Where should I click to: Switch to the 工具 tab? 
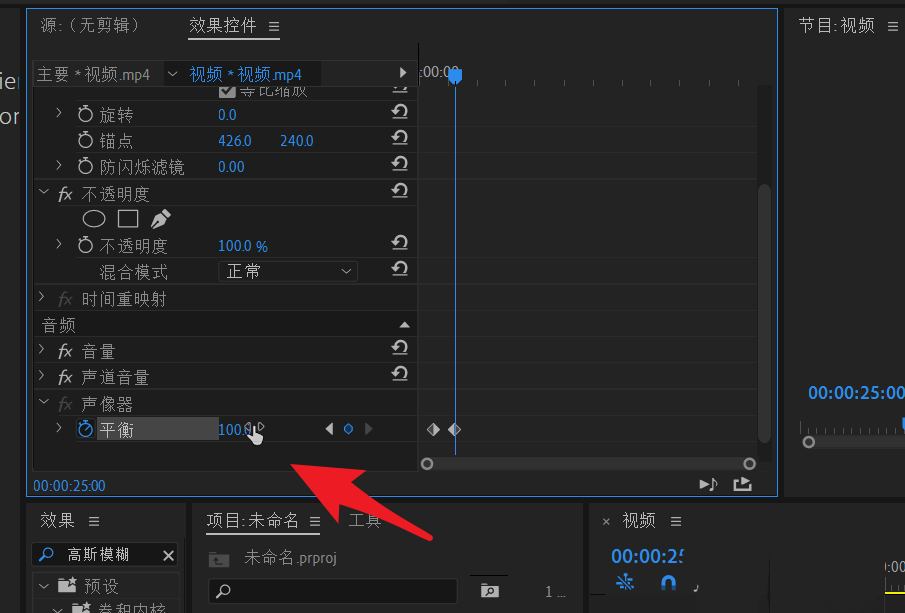click(x=364, y=520)
